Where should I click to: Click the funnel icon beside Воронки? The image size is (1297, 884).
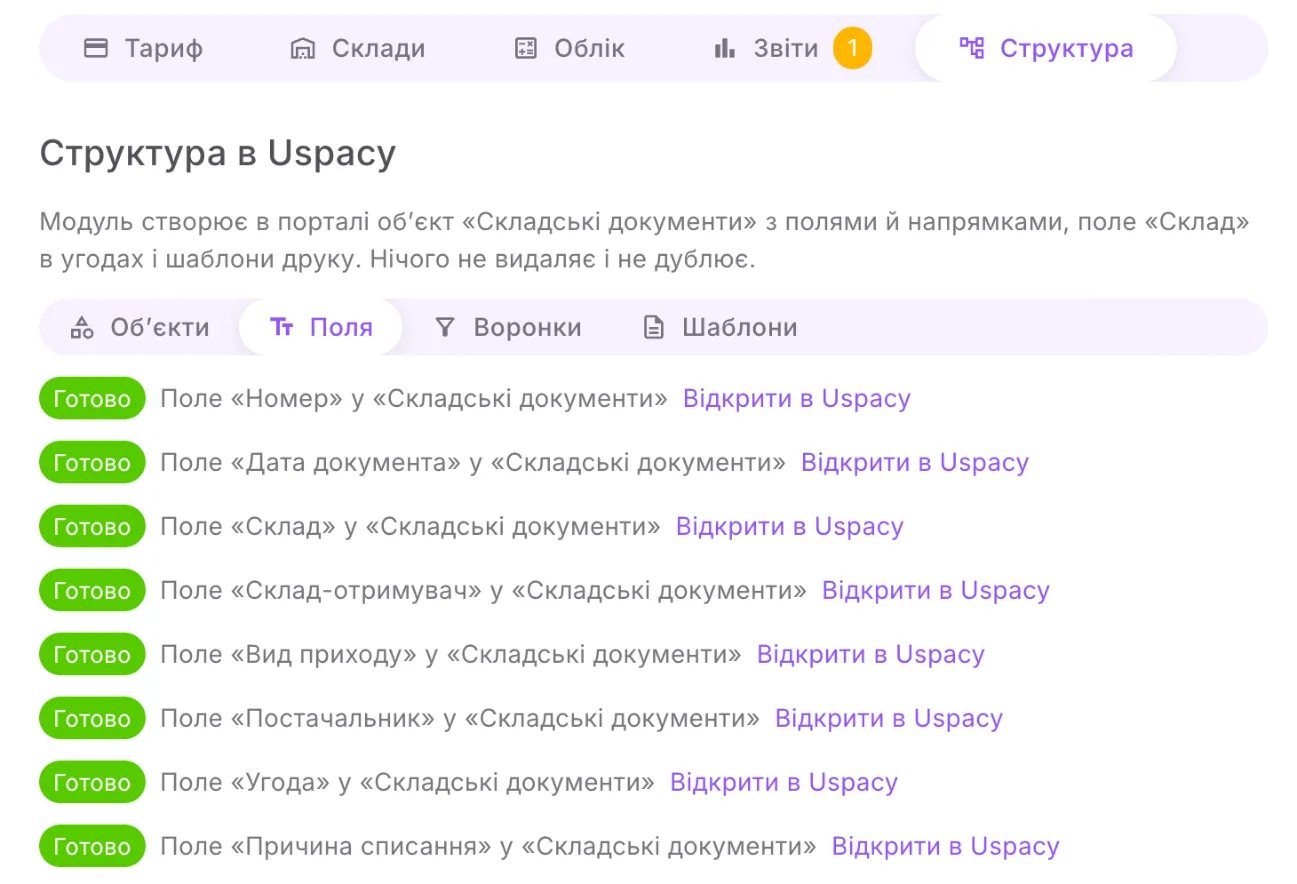(x=445, y=327)
